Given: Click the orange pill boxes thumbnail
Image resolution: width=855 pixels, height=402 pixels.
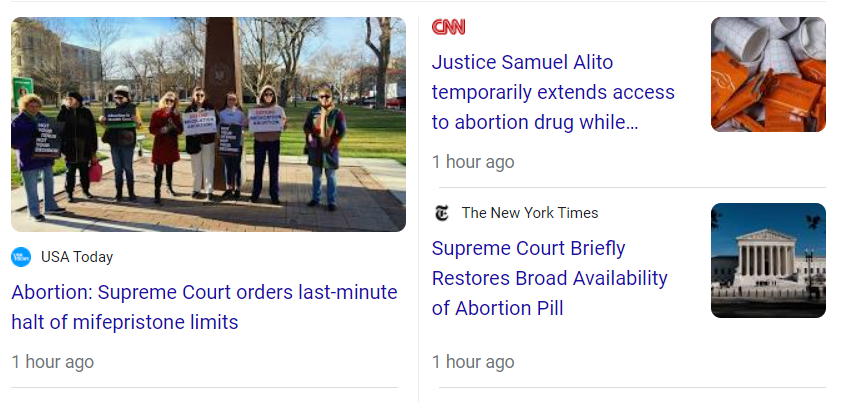Looking at the screenshot, I should (768, 74).
